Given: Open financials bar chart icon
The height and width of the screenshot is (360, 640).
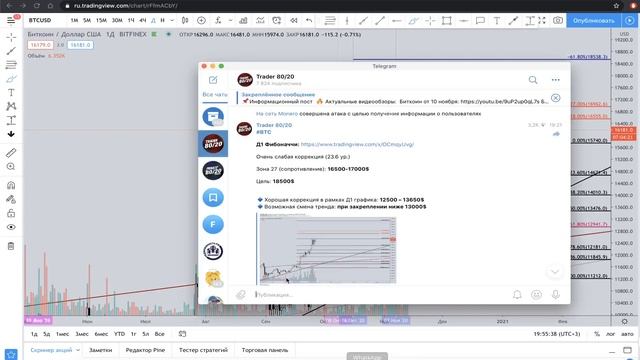Looking at the screenshot, I should coord(243,20).
